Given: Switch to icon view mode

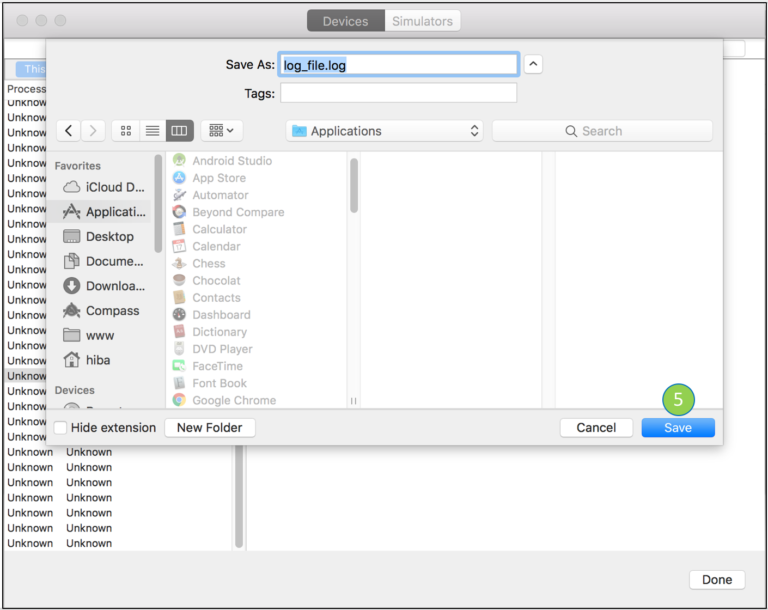Looking at the screenshot, I should click(x=126, y=131).
